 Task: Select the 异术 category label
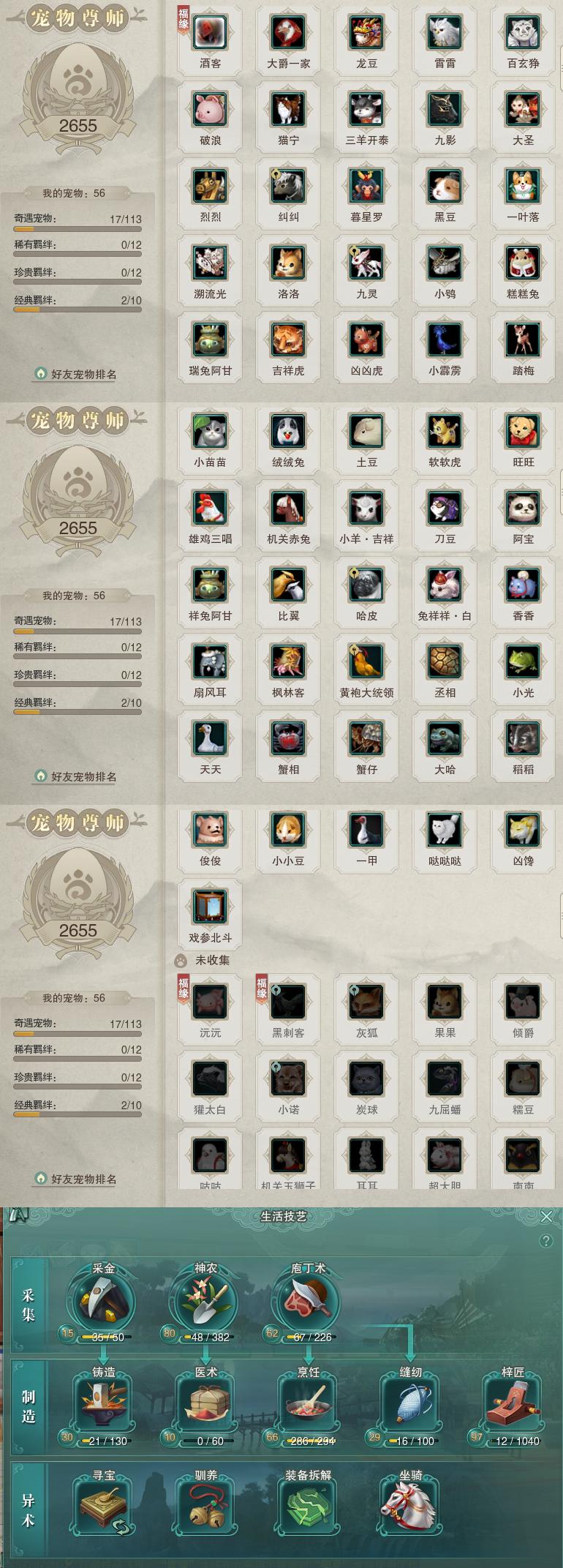tap(29, 1510)
